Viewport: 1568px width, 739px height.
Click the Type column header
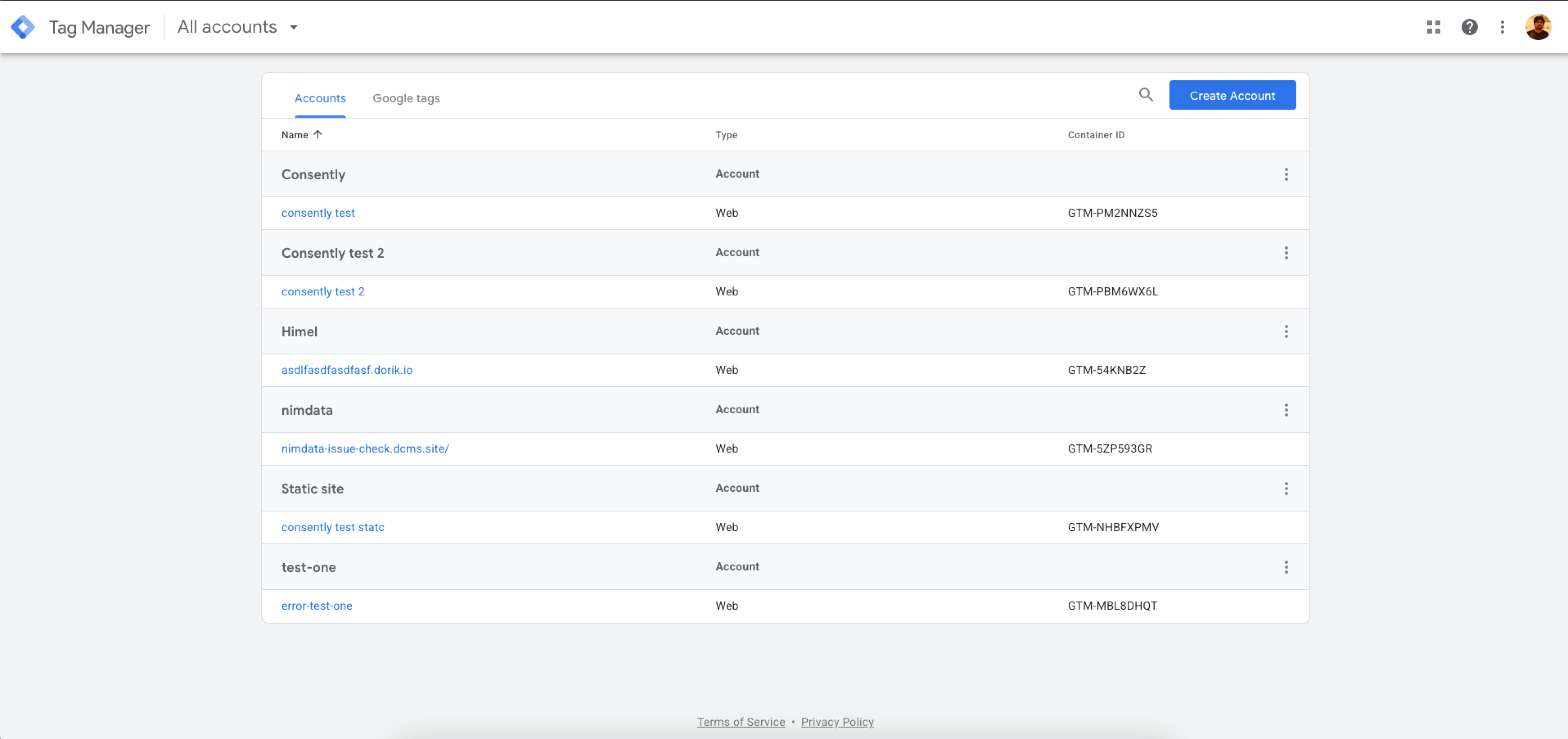[726, 135]
